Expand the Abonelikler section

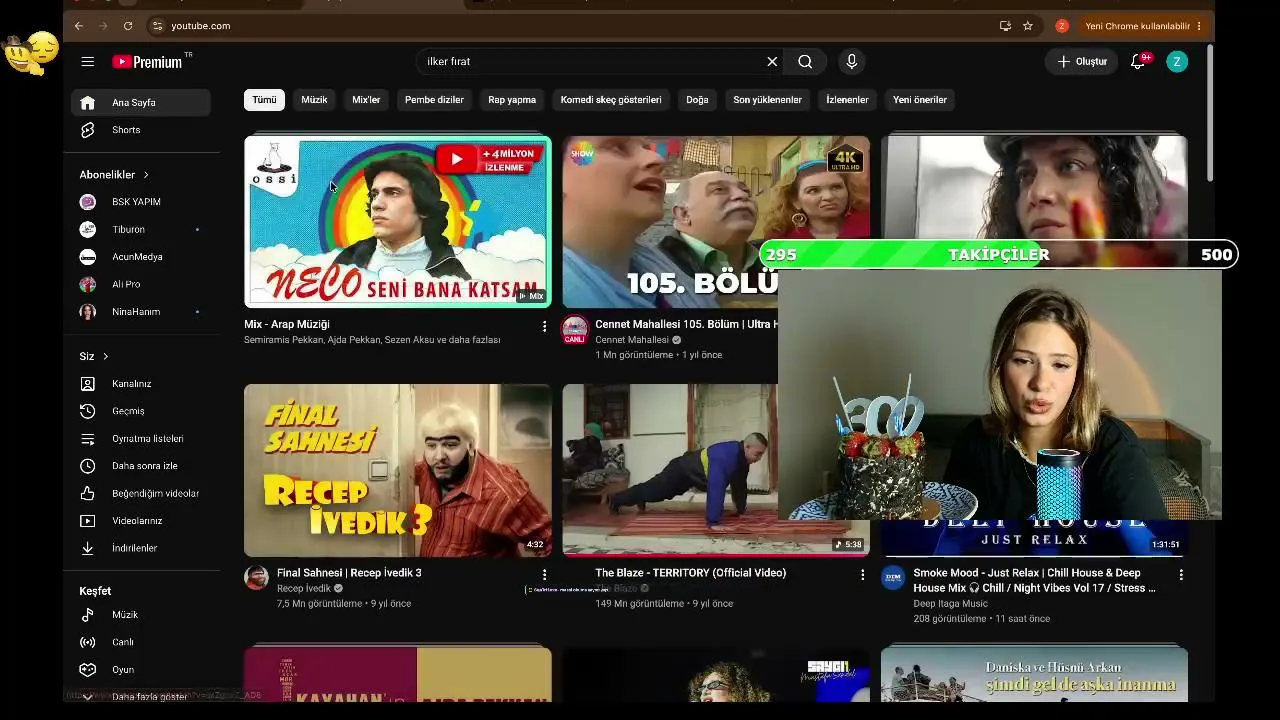click(x=114, y=175)
